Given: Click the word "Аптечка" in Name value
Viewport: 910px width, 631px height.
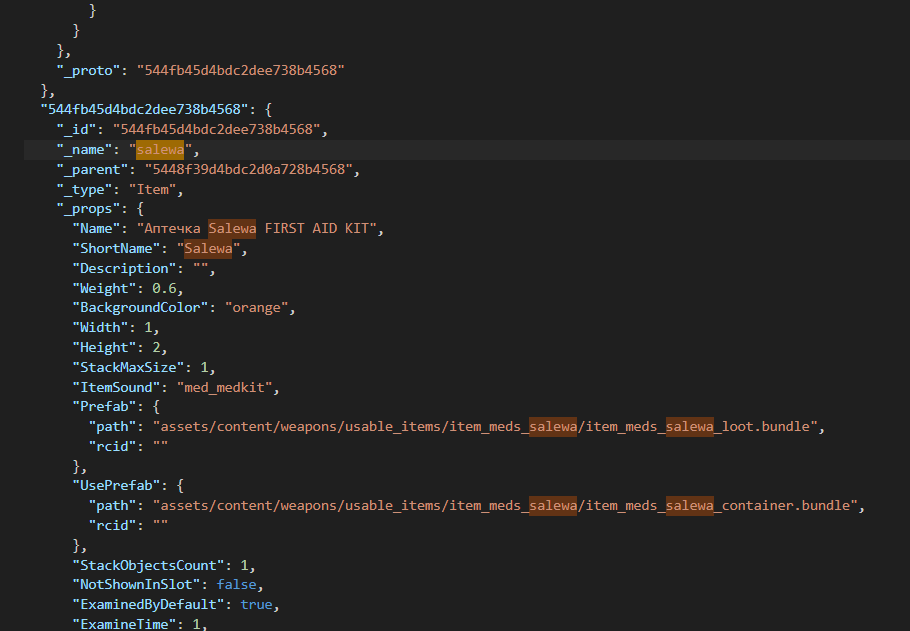Looking at the screenshot, I should coord(172,229).
